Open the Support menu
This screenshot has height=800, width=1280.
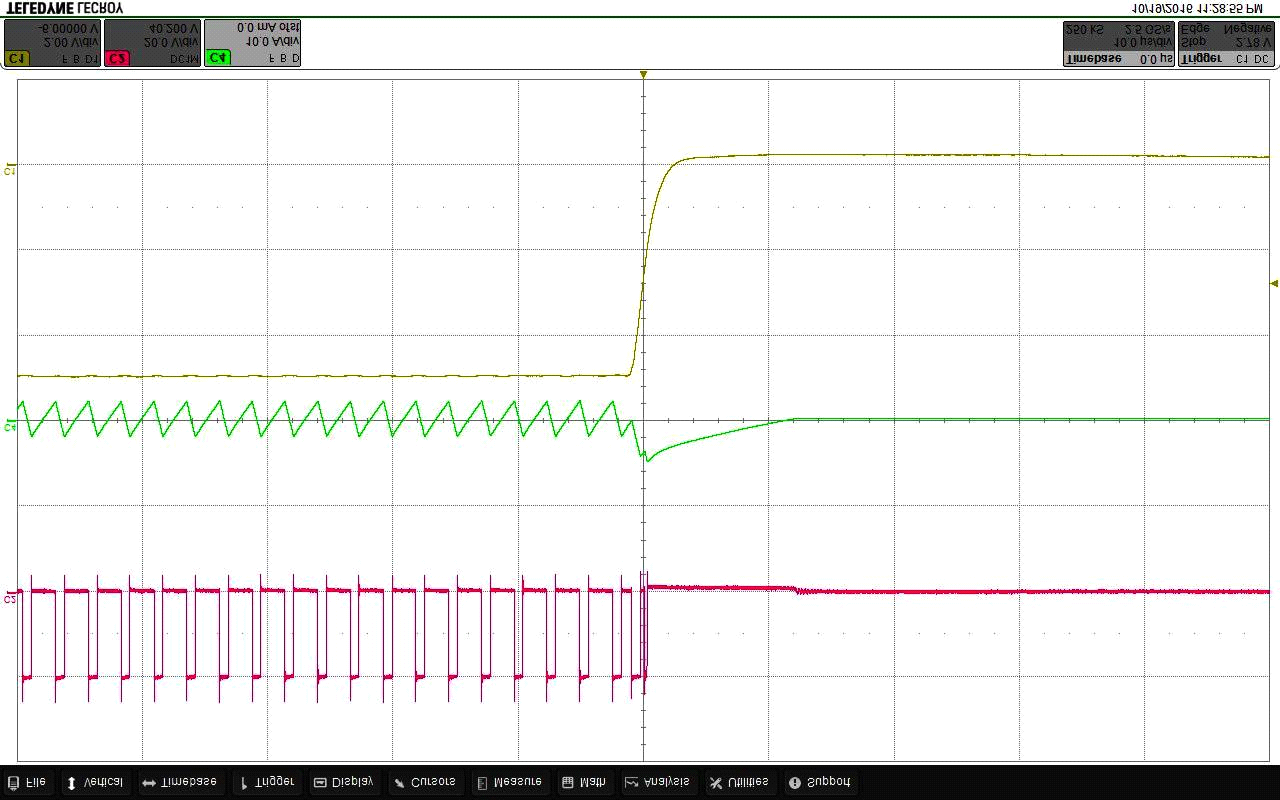tap(820, 782)
